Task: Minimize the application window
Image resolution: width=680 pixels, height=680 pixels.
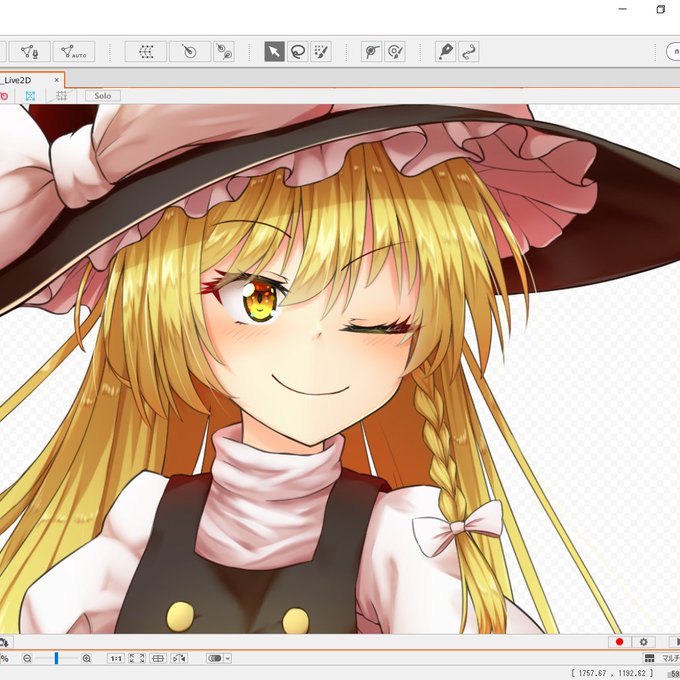Action: coord(623,9)
